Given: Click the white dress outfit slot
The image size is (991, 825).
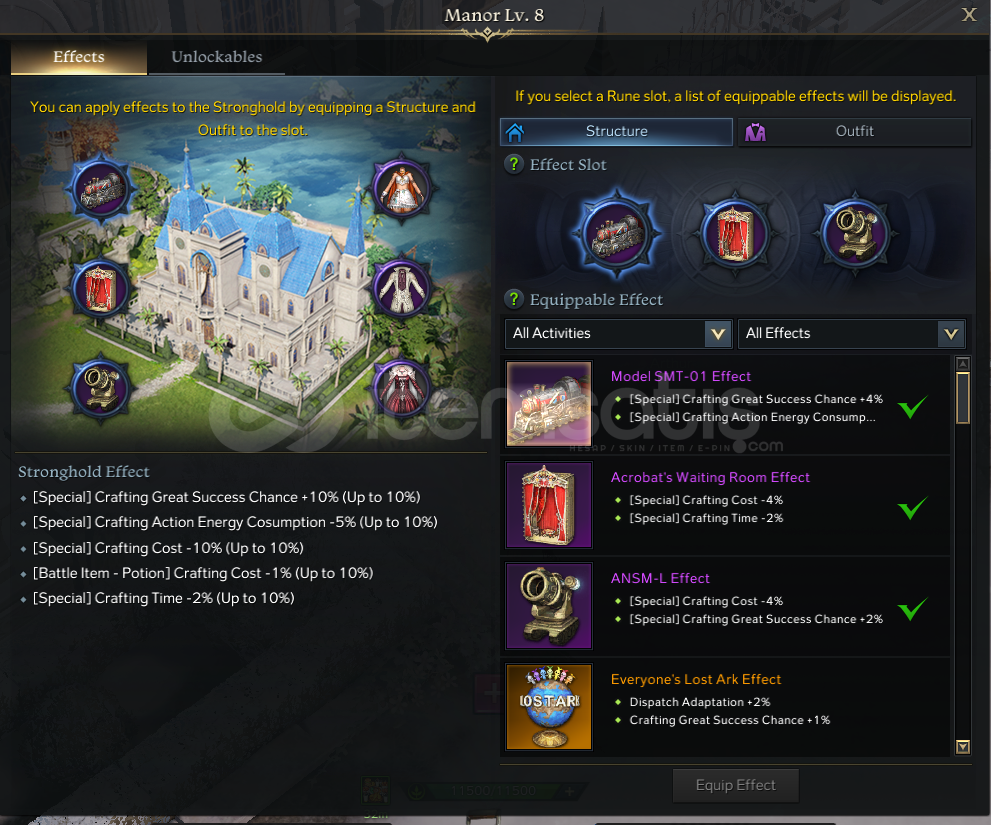Looking at the screenshot, I should (402, 188).
